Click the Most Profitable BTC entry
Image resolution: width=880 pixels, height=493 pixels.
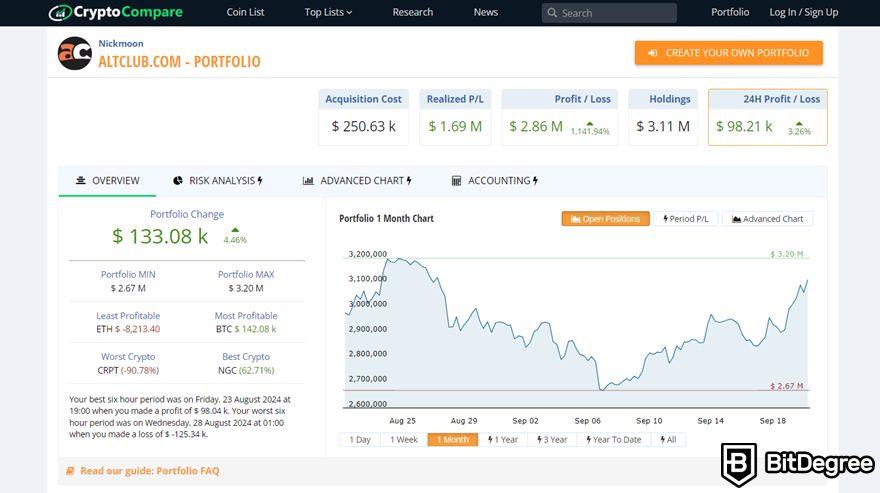[x=246, y=329]
